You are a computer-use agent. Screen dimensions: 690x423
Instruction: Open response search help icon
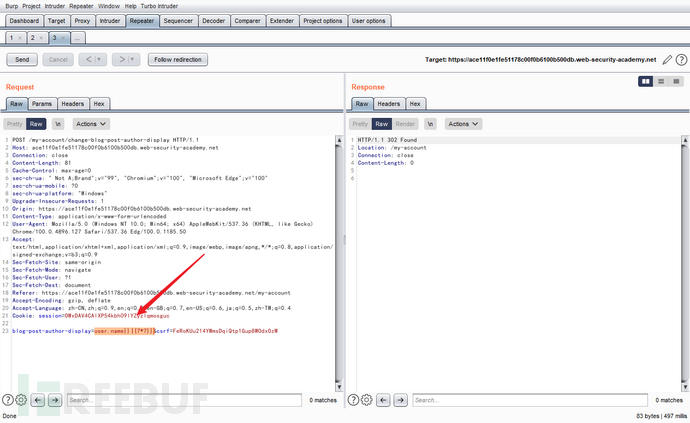point(353,400)
